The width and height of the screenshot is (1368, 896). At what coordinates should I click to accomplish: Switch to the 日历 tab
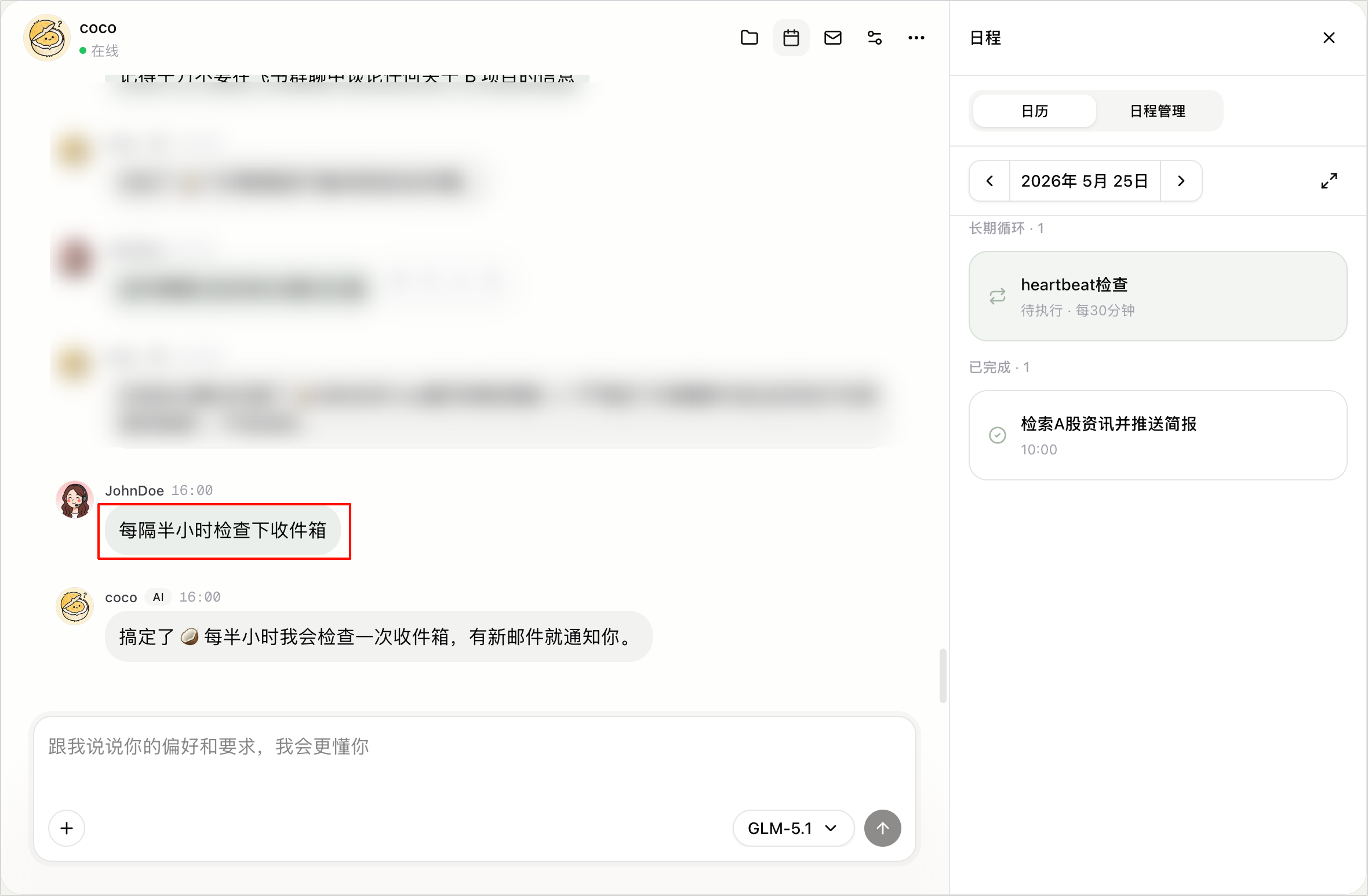(x=1035, y=111)
